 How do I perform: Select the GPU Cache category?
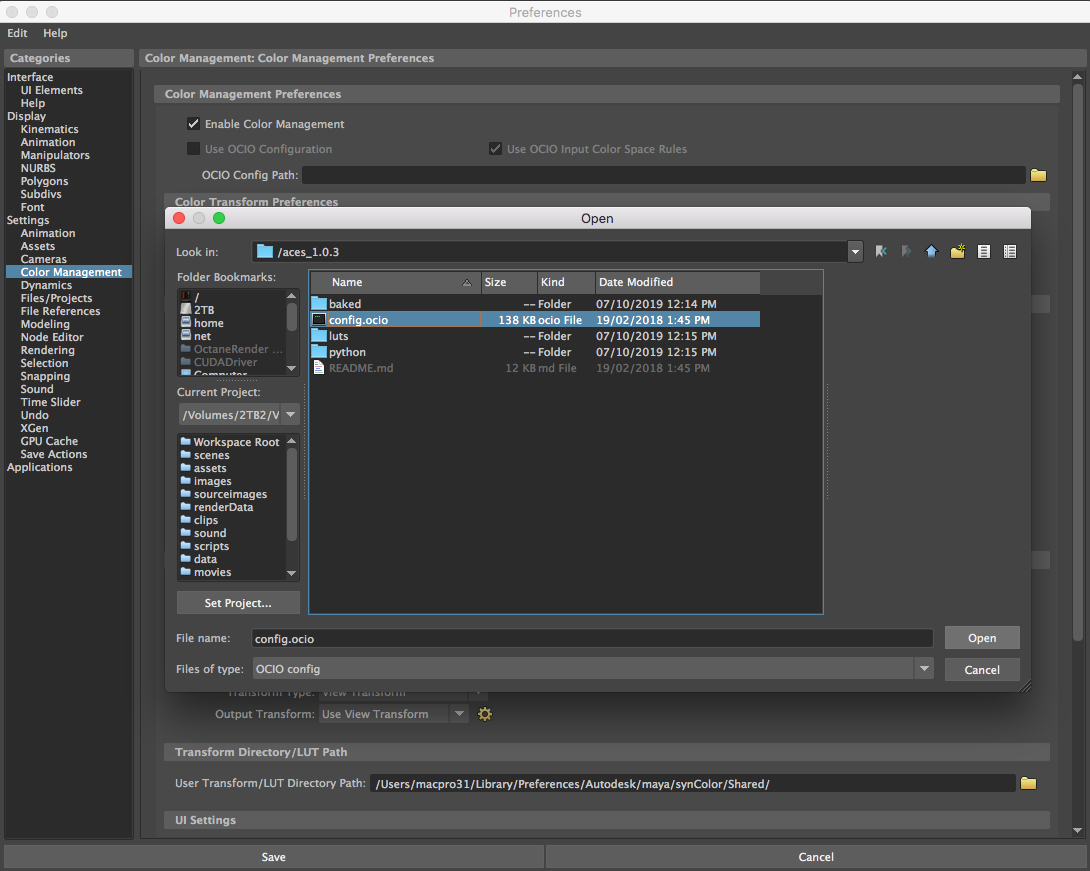[x=49, y=441]
